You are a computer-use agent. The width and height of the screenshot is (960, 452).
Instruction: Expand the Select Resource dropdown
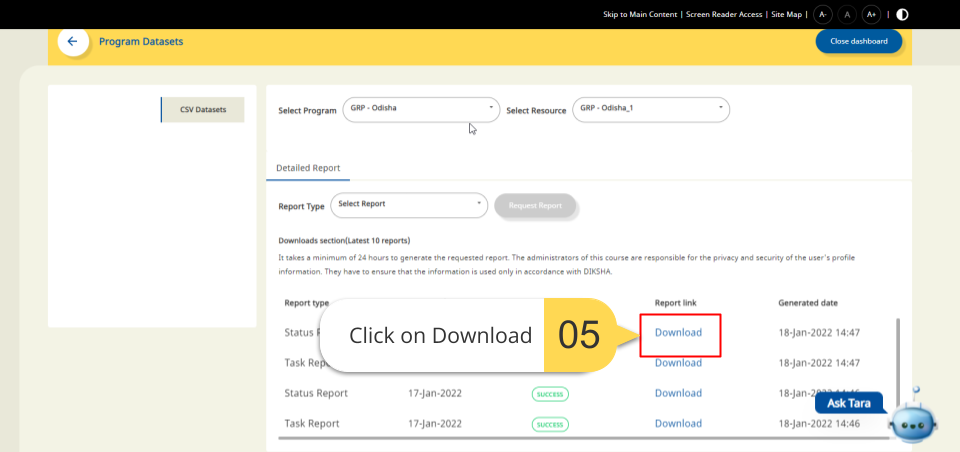point(649,110)
